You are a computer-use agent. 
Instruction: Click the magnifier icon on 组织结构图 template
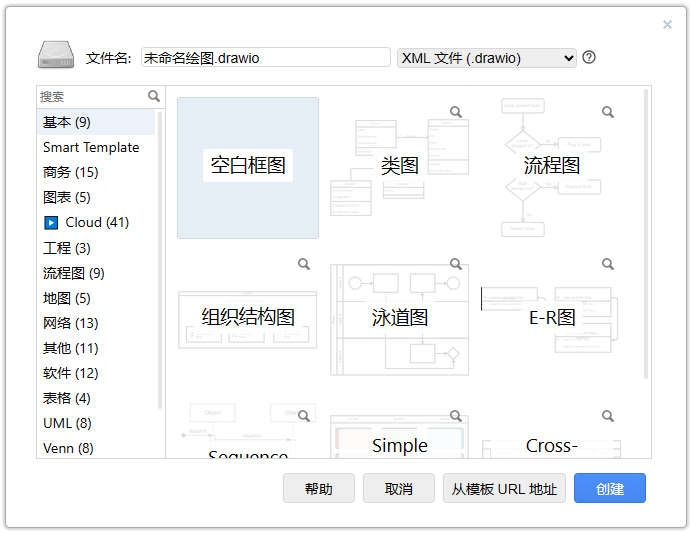tap(303, 264)
